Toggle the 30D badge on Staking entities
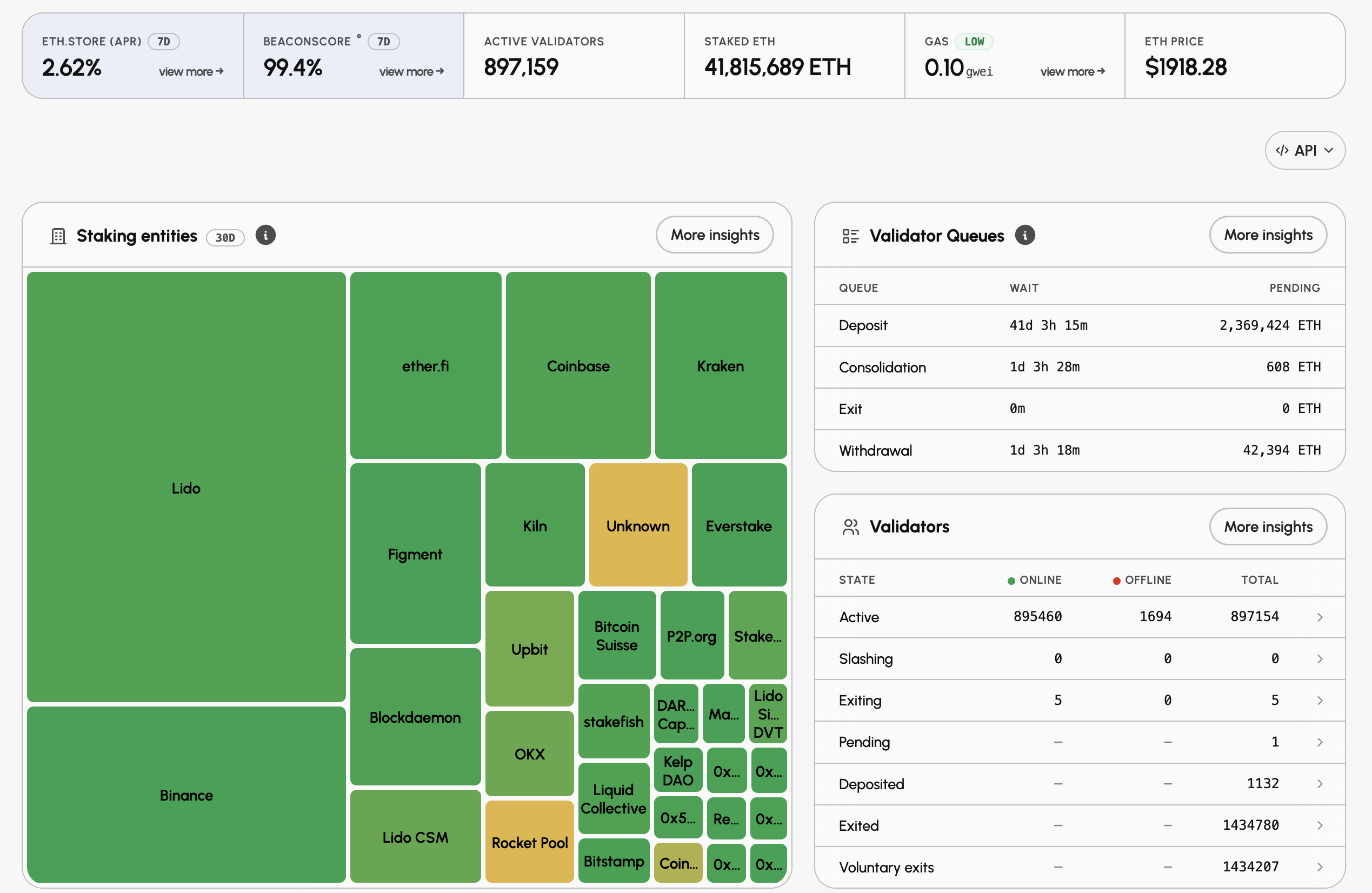The width and height of the screenshot is (1372, 893). pyautogui.click(x=225, y=237)
